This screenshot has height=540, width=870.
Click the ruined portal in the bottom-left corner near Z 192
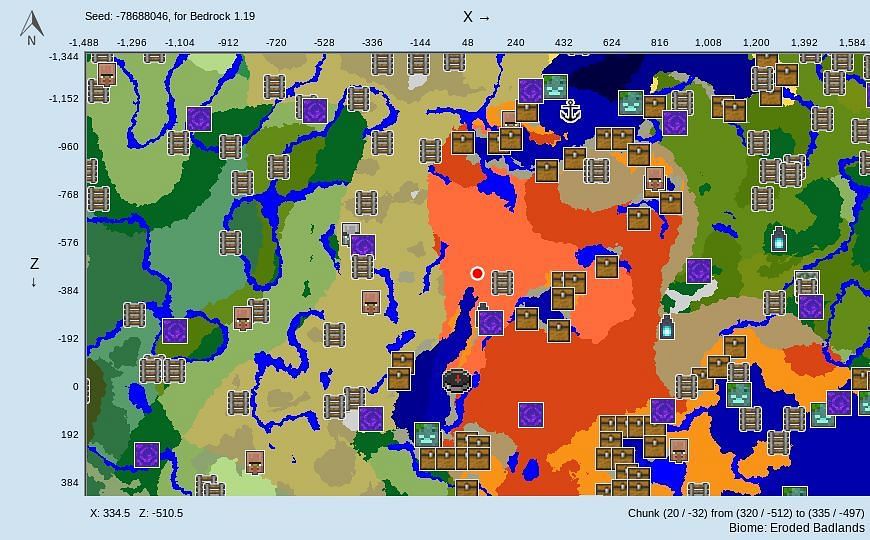tap(147, 455)
